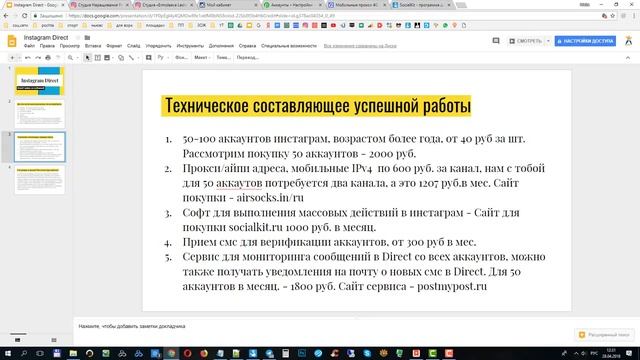Open the Вставка menu
Screen dimensions: 640x360
(x=93, y=46)
